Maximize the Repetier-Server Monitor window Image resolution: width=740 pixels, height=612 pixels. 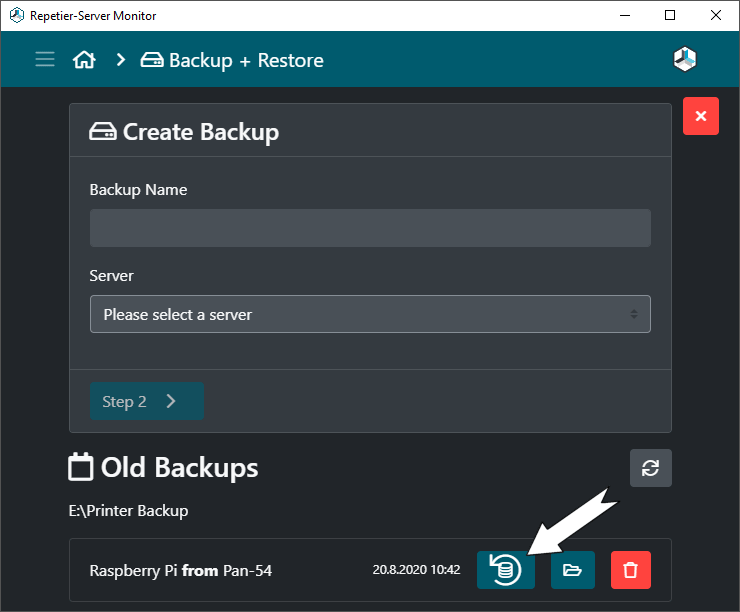[x=670, y=16]
